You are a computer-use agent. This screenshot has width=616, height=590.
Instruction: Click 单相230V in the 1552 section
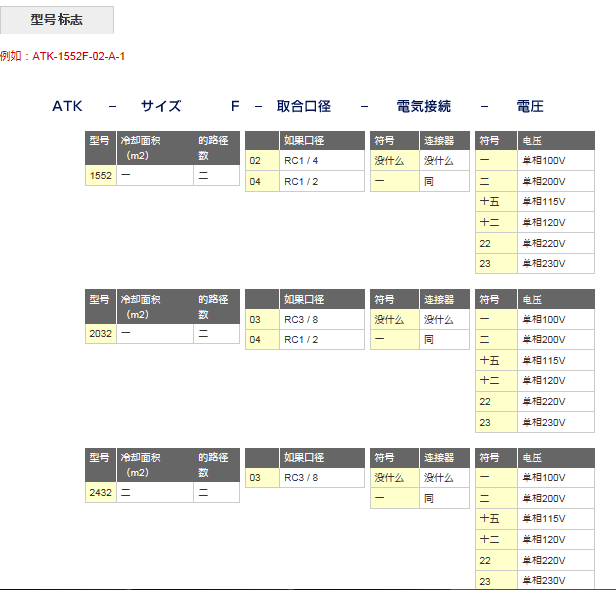[x=556, y=263]
